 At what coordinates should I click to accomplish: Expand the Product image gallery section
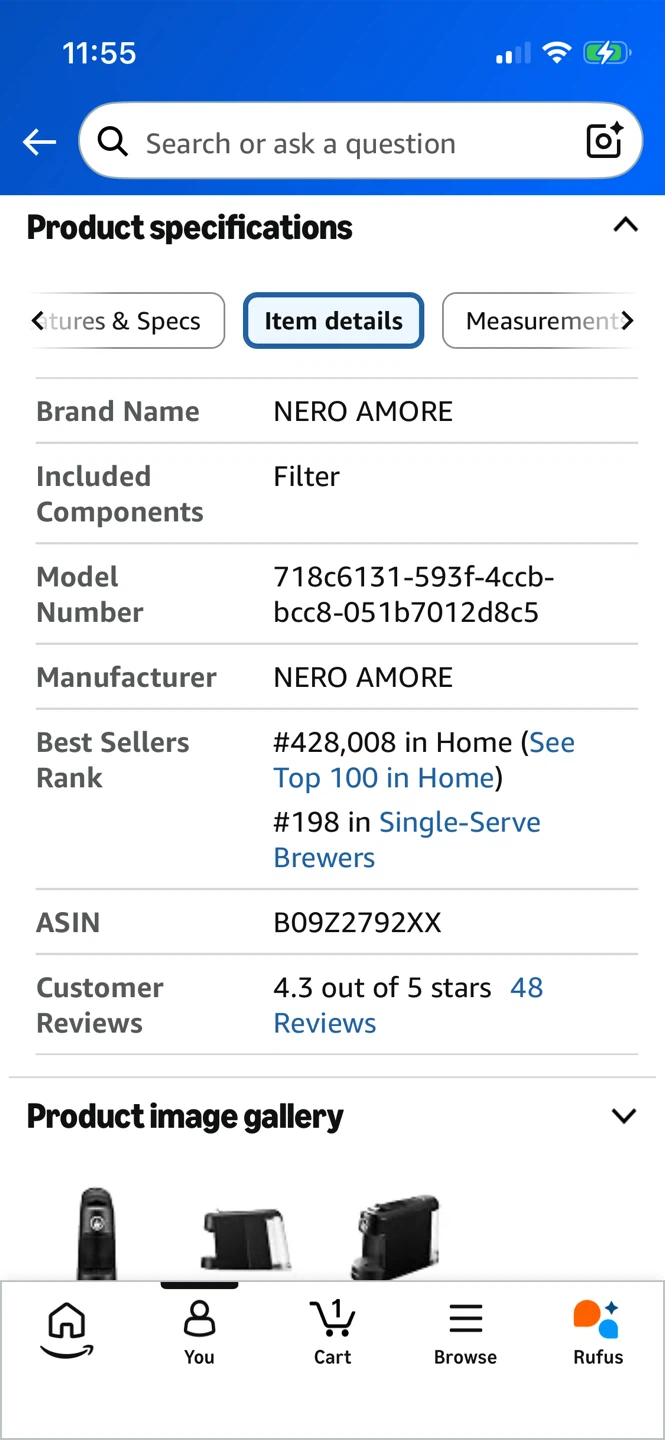[624, 1116]
